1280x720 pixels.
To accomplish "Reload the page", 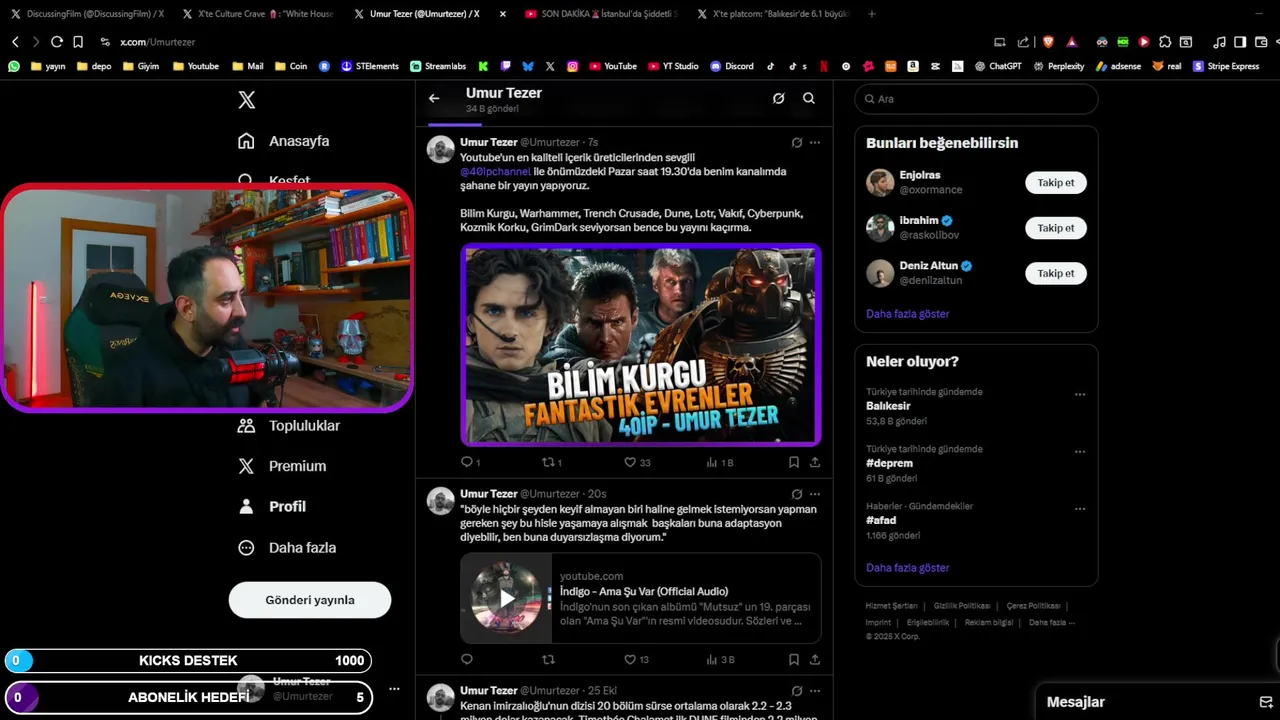I will tap(57, 42).
